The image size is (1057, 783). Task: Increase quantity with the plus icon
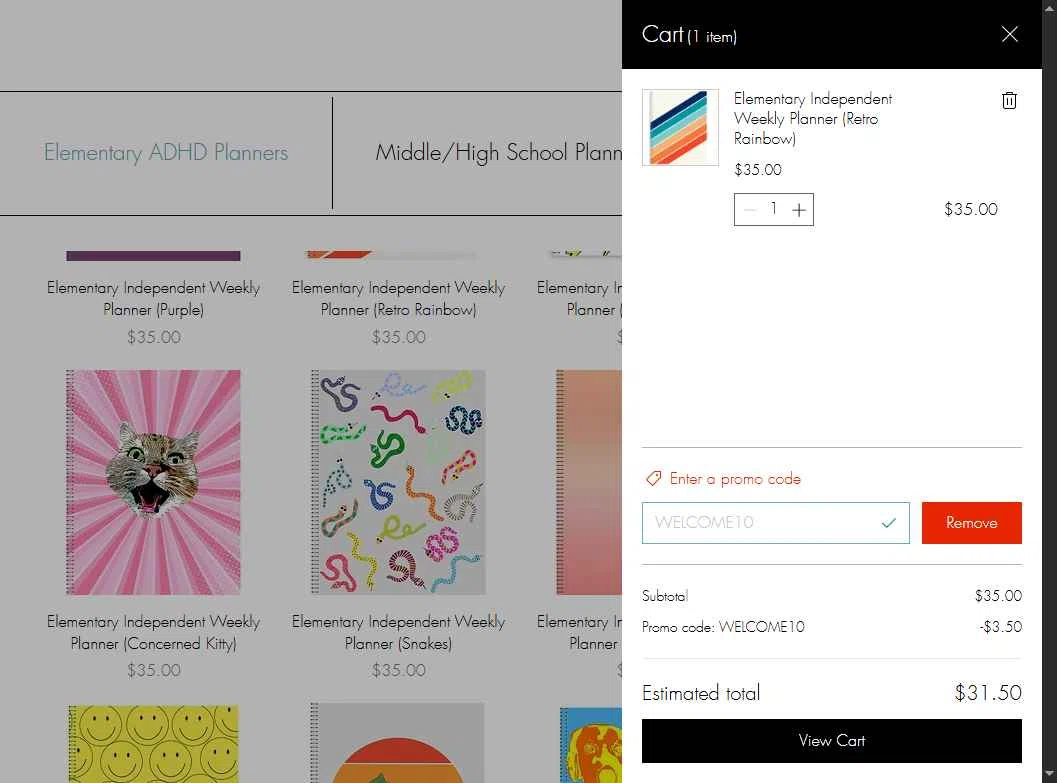tap(799, 210)
